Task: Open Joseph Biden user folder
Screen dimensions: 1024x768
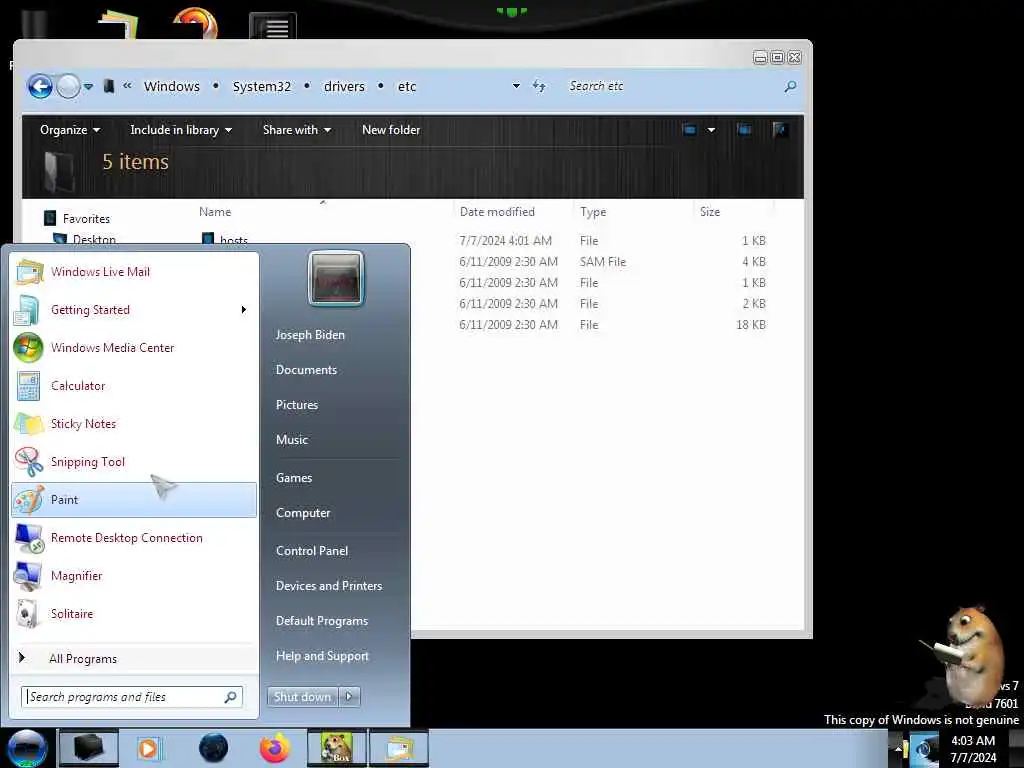Action: 310,334
